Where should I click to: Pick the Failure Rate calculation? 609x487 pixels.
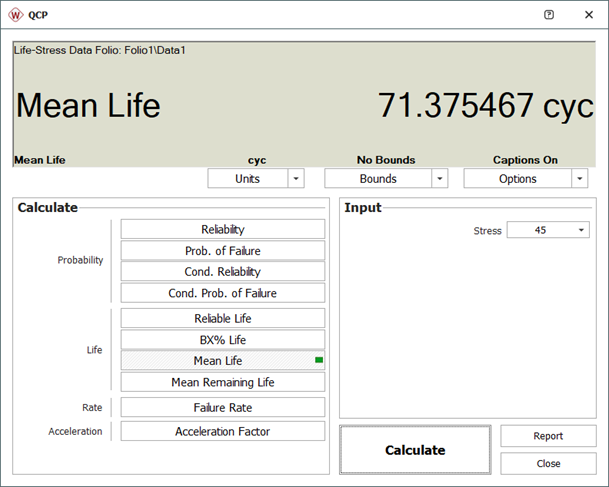(x=223, y=408)
